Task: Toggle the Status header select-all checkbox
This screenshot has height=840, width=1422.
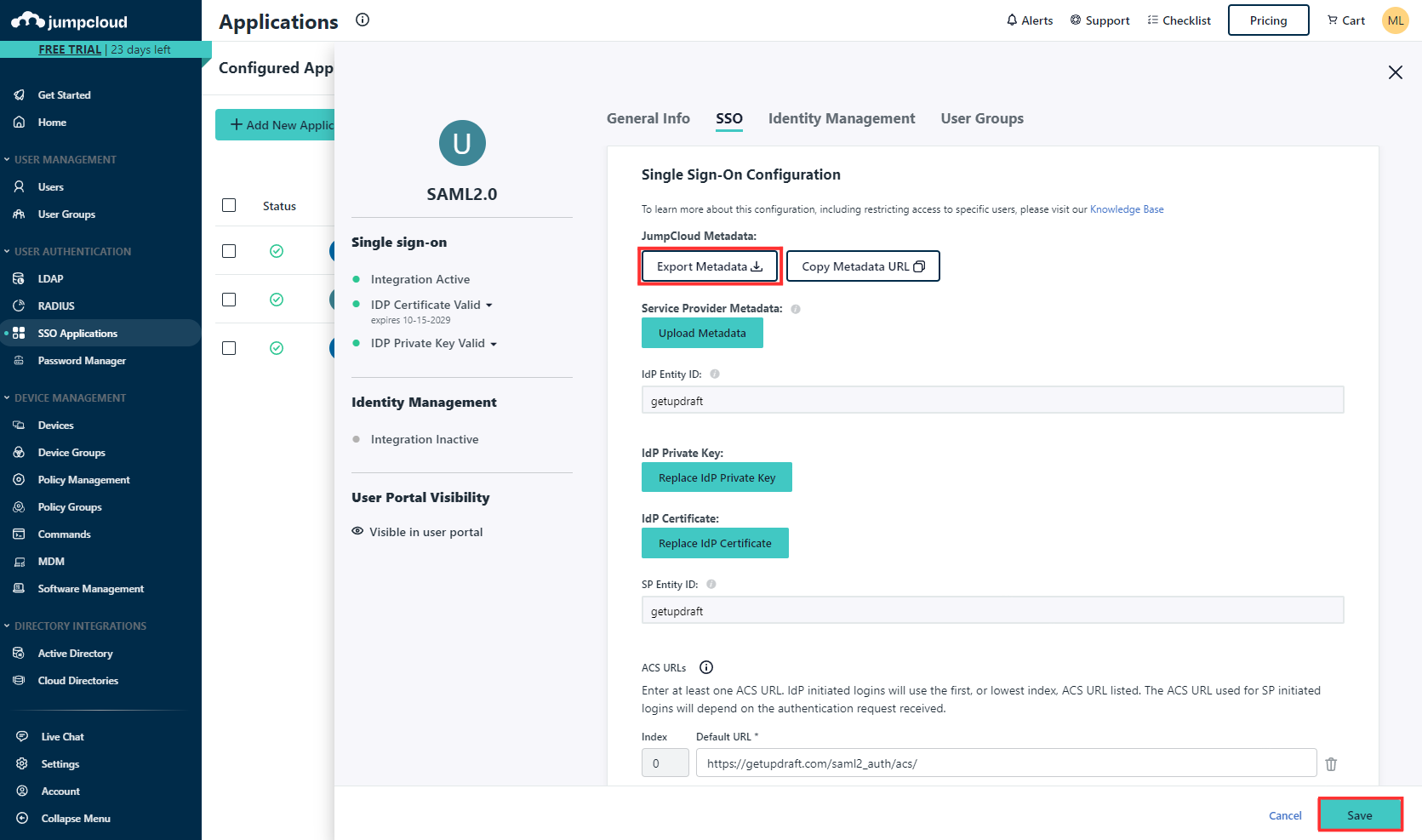Action: [x=229, y=205]
